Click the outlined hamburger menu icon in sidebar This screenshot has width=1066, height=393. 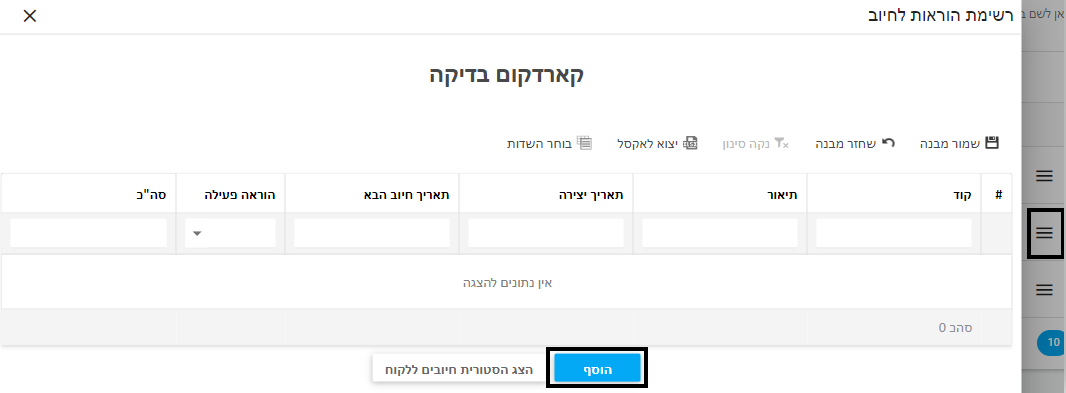(1044, 233)
